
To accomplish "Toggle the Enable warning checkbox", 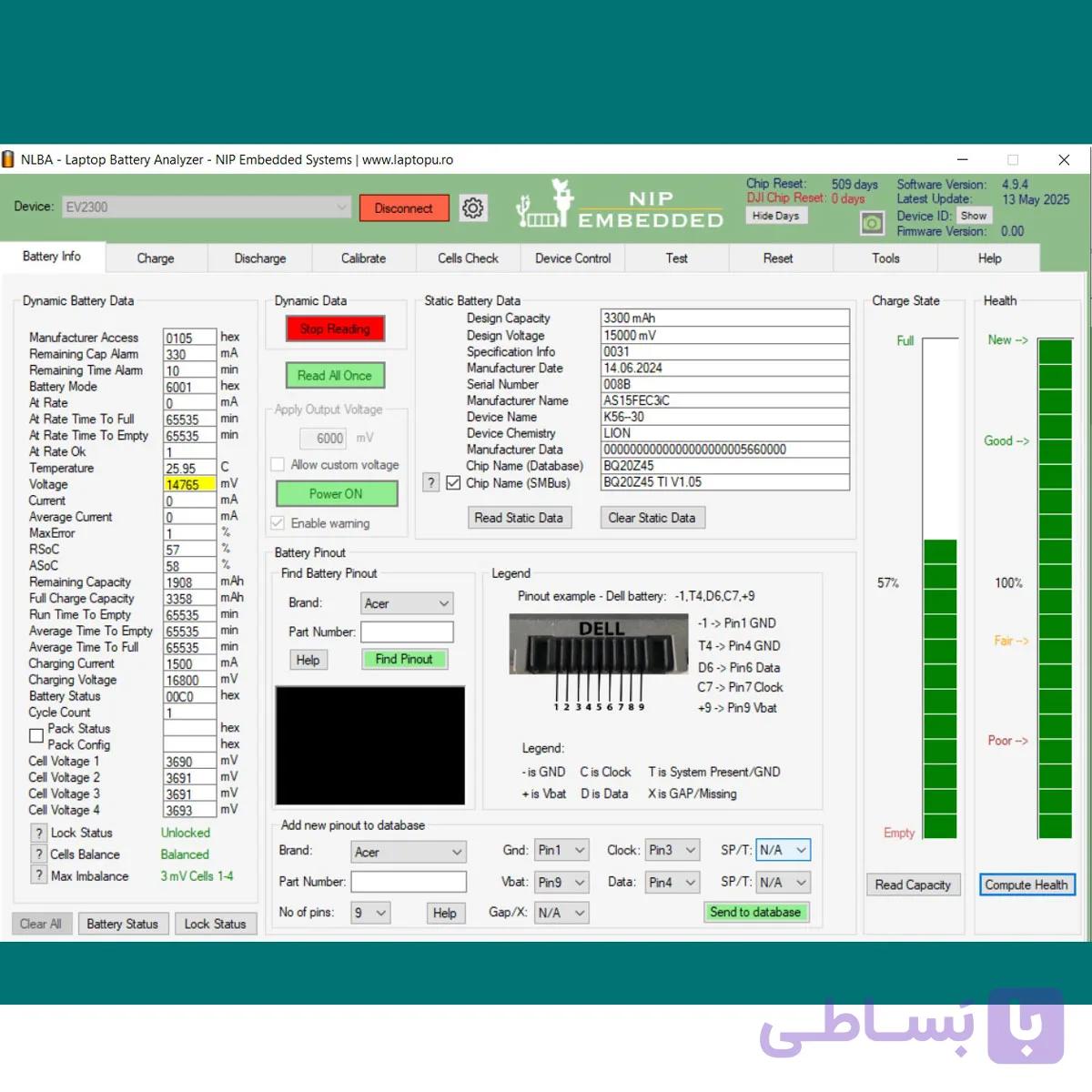I will tap(278, 523).
